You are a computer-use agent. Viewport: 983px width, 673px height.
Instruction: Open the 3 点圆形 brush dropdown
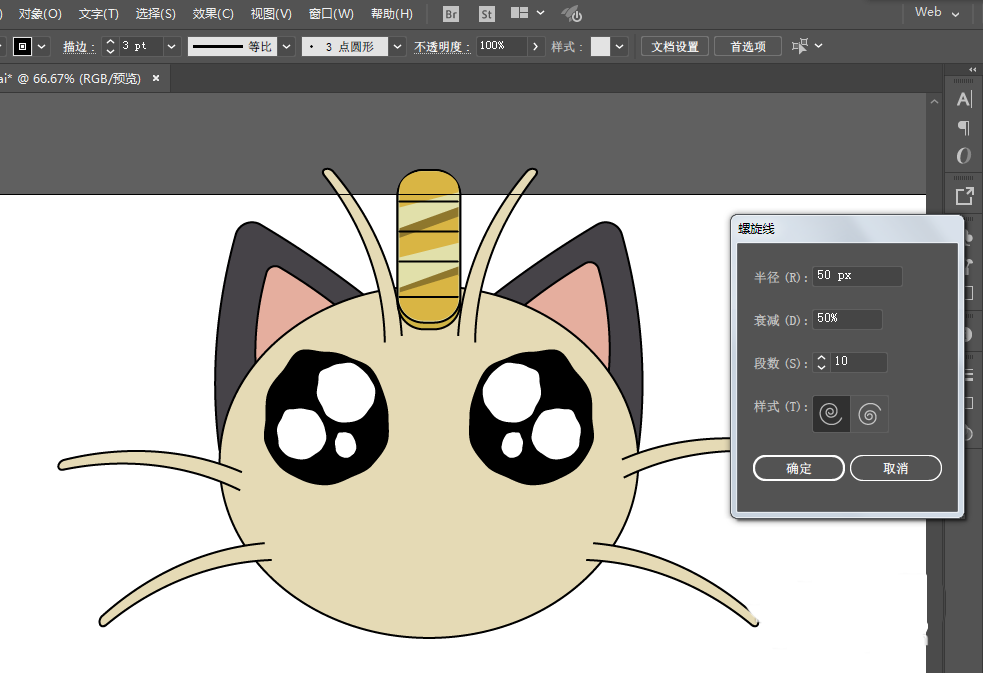click(398, 47)
